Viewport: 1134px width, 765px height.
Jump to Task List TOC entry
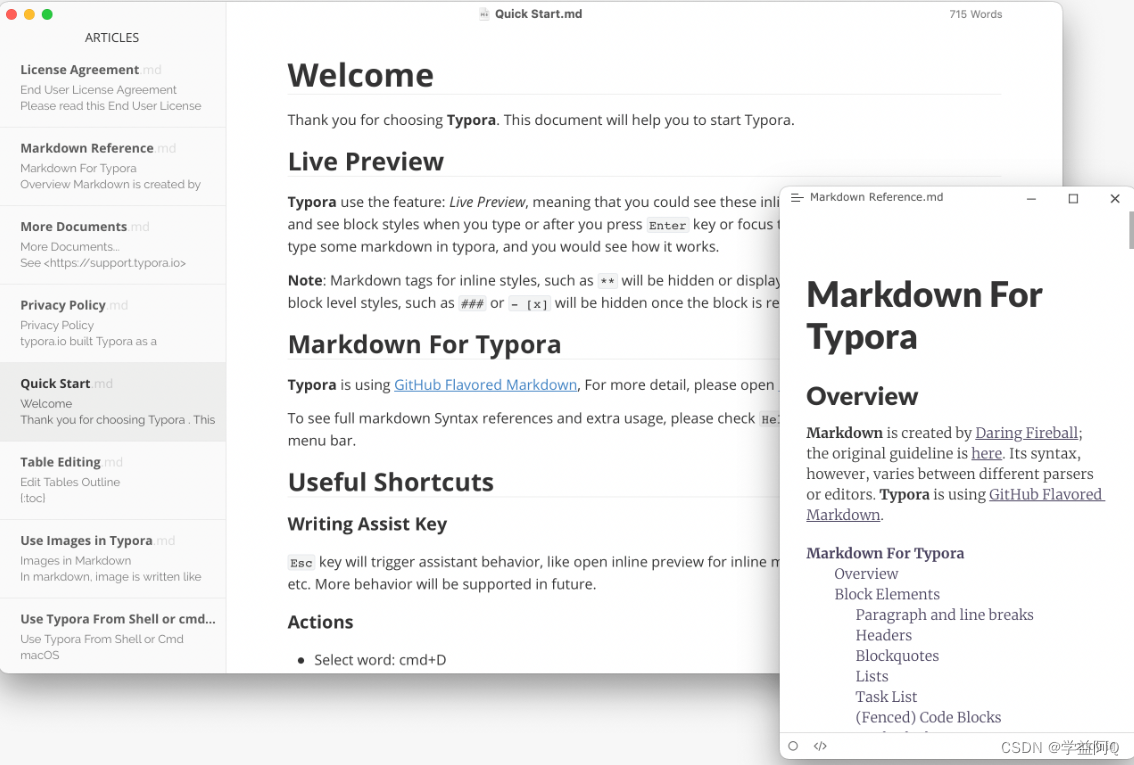[x=886, y=697]
